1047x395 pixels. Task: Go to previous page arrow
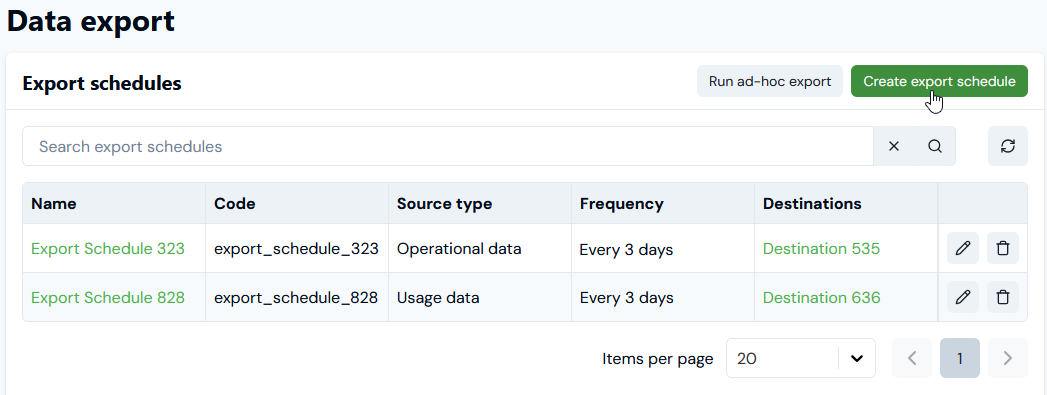[x=911, y=358]
